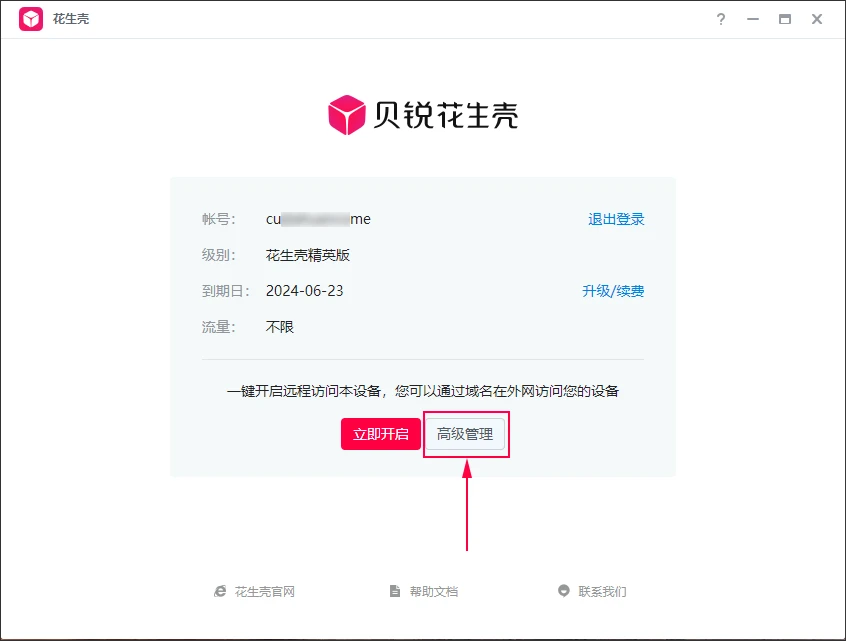Click the 花生壳精英版 level text

click(308, 255)
